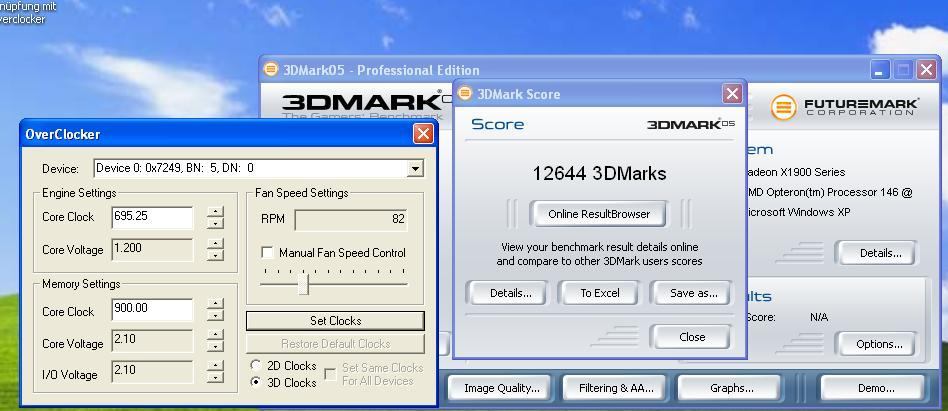Decrease Engine Core Voltage with down arrow

215,255
